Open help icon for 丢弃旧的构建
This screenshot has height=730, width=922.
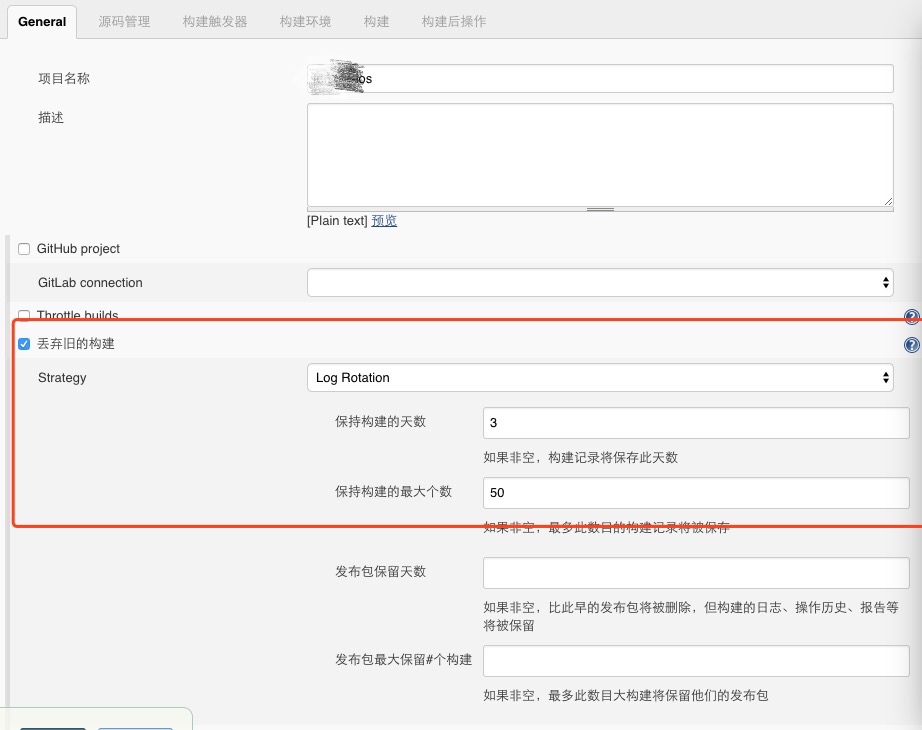(911, 345)
